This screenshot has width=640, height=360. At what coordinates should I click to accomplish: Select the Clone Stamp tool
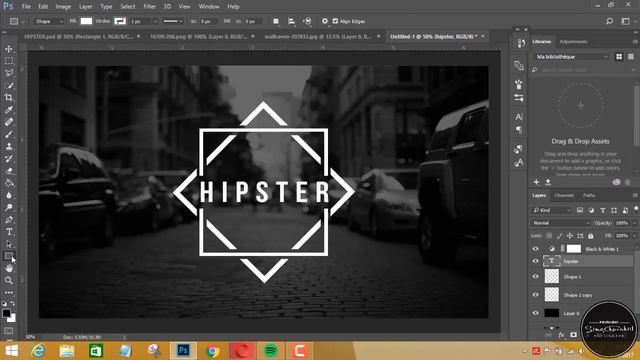click(9, 147)
